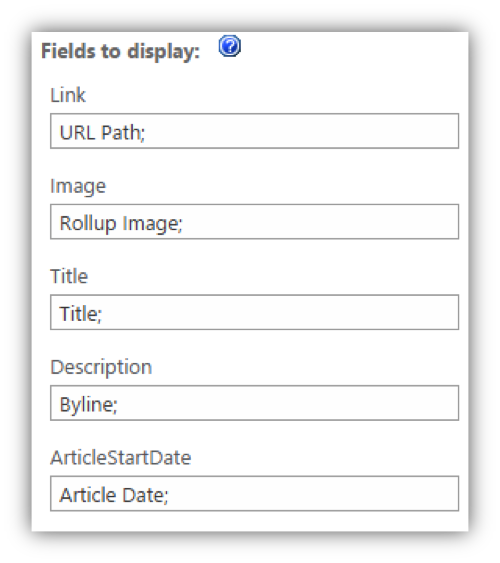Click the Description field label
This screenshot has height=563, width=500.
[x=101, y=368]
